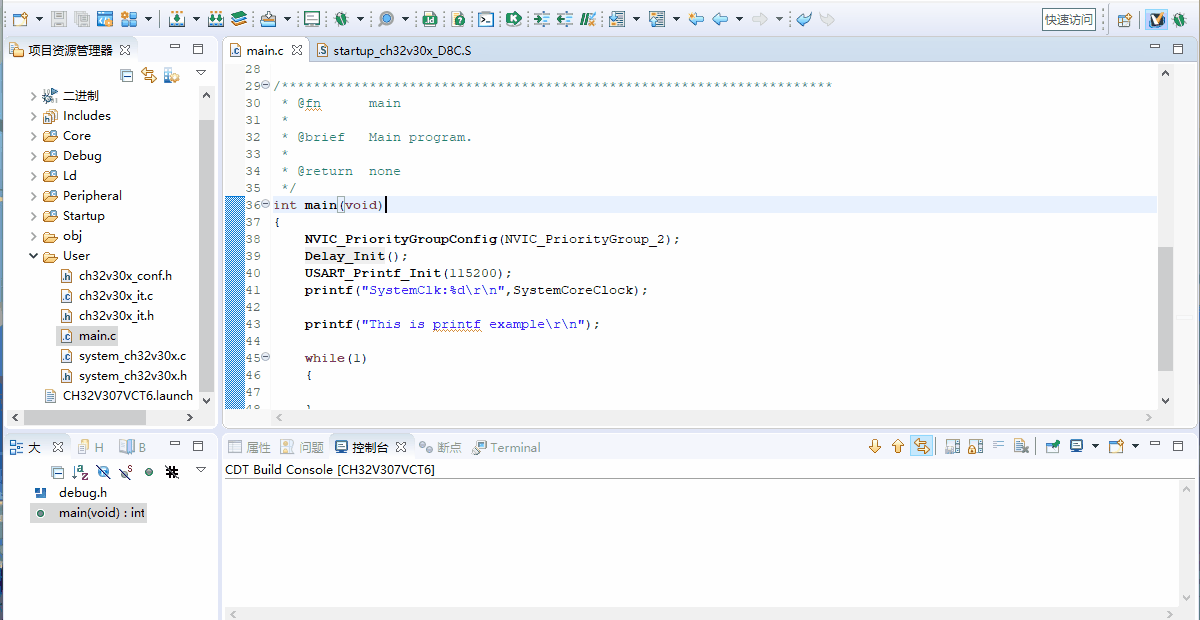Click the Back navigation arrow icon
The image size is (1200, 620).
[719, 19]
